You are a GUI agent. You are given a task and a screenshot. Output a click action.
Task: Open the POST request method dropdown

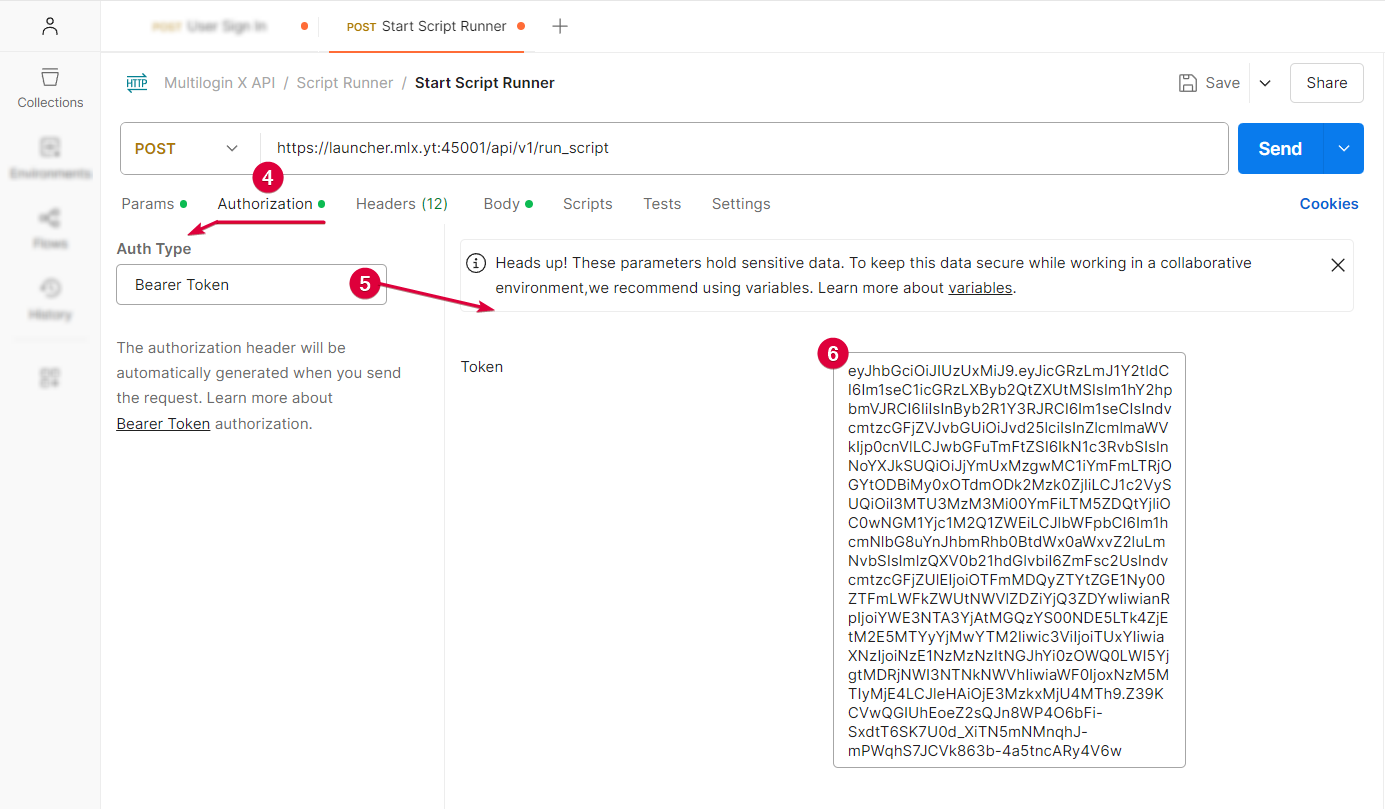tap(186, 147)
